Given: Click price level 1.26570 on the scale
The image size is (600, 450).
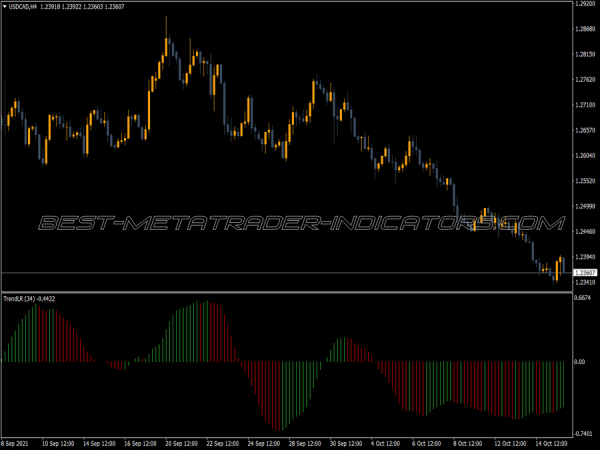Looking at the screenshot, I should point(585,130).
